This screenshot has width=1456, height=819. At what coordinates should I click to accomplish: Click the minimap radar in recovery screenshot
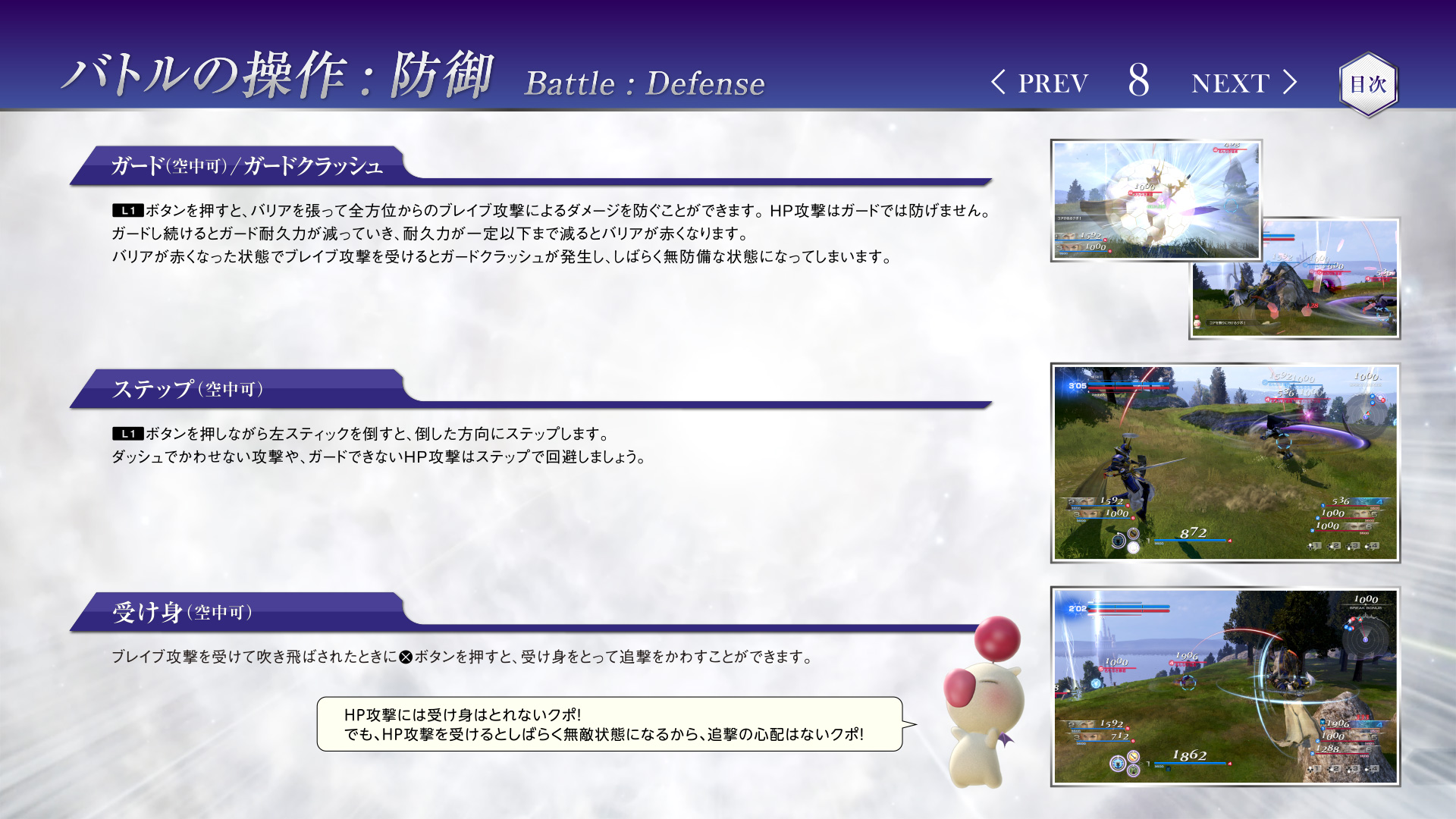click(x=1367, y=639)
